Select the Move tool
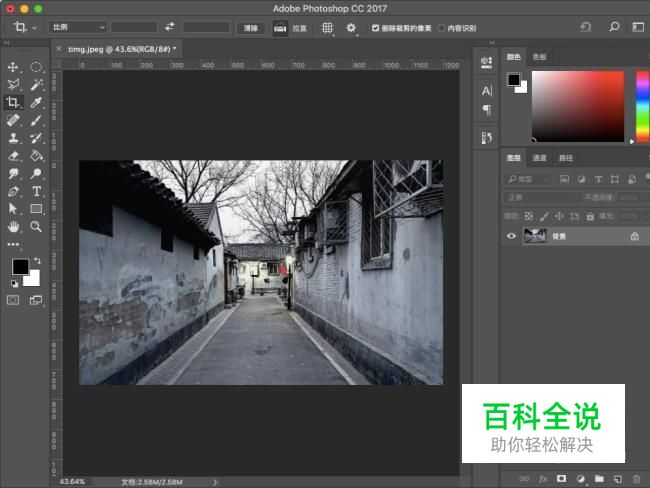Image resolution: width=650 pixels, height=488 pixels. 14,67
